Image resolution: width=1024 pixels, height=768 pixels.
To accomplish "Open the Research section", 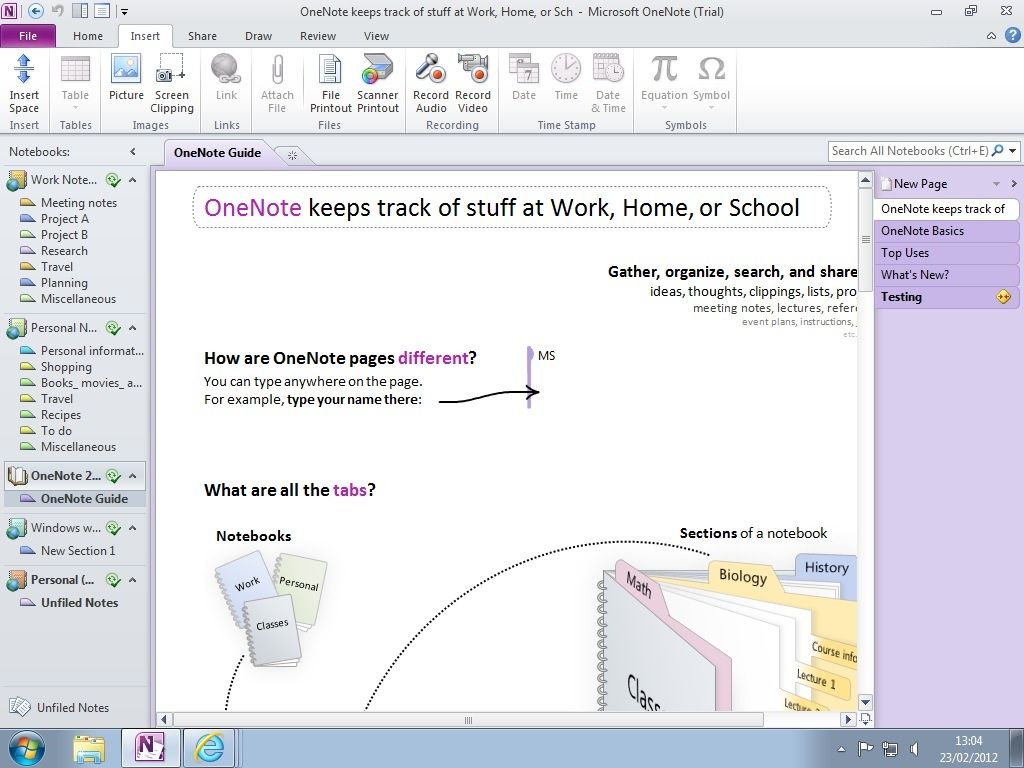I will coord(54,251).
